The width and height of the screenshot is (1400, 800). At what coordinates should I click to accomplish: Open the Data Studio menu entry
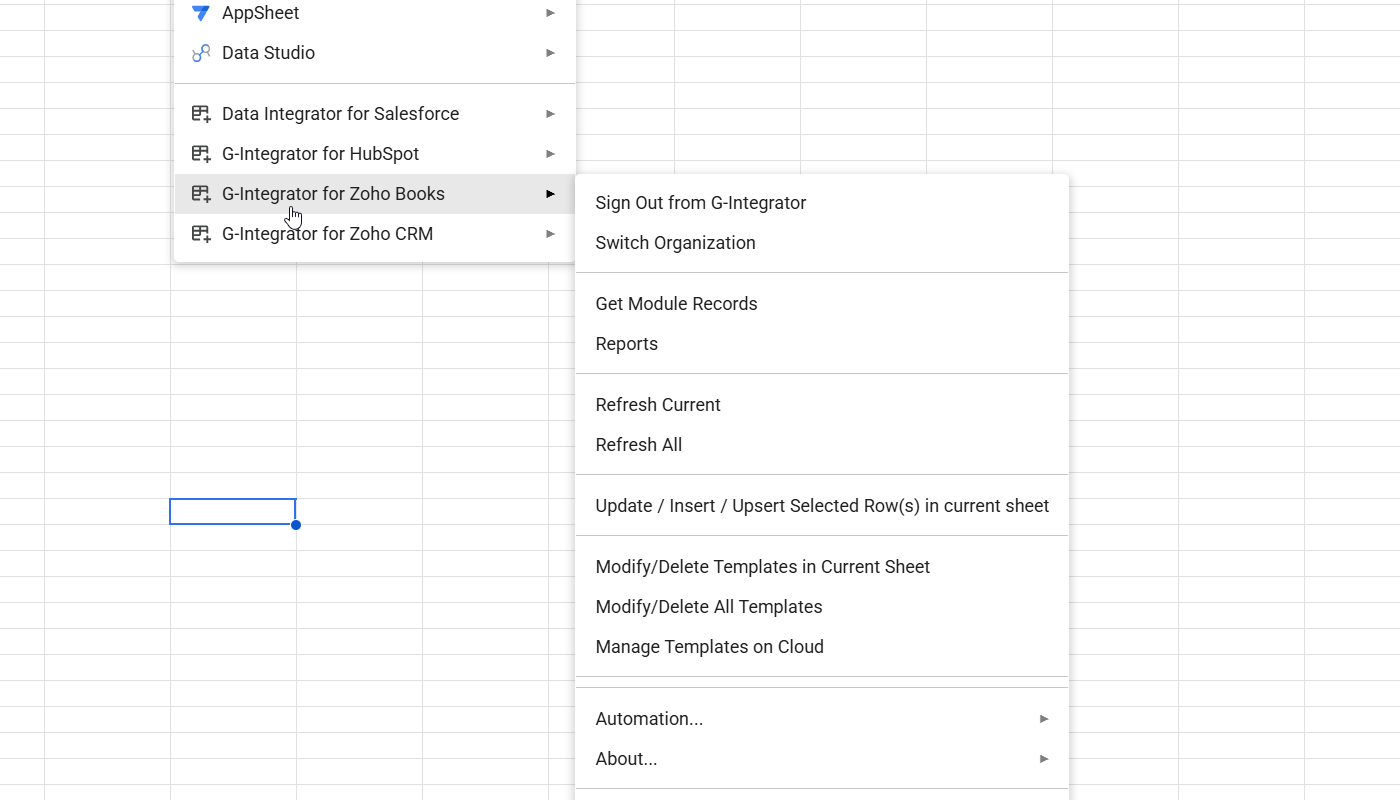click(x=375, y=53)
